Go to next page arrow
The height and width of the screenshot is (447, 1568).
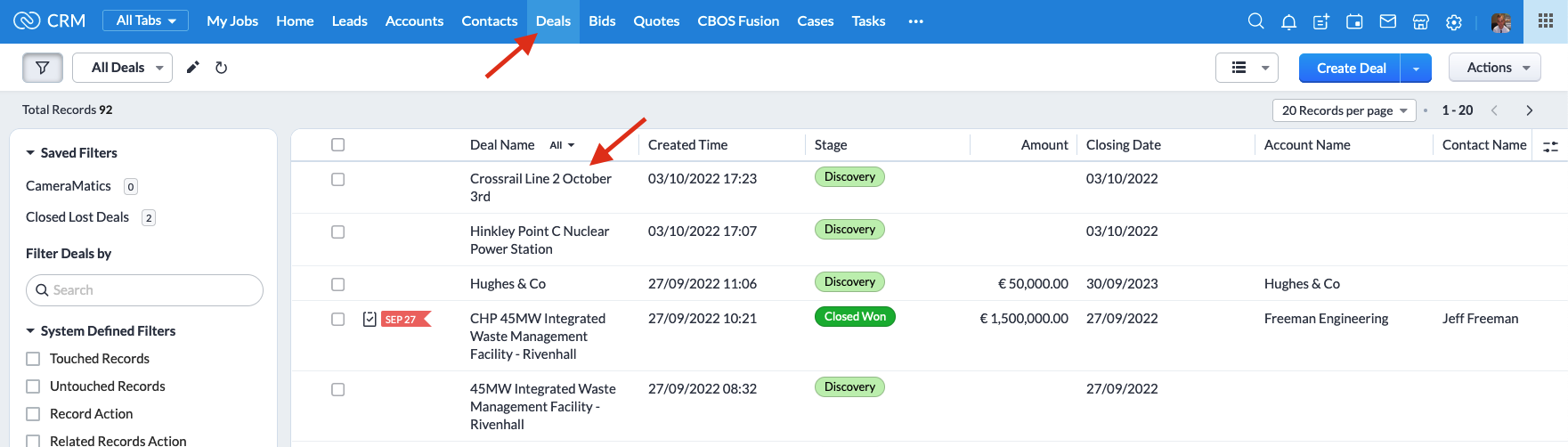tap(1530, 110)
